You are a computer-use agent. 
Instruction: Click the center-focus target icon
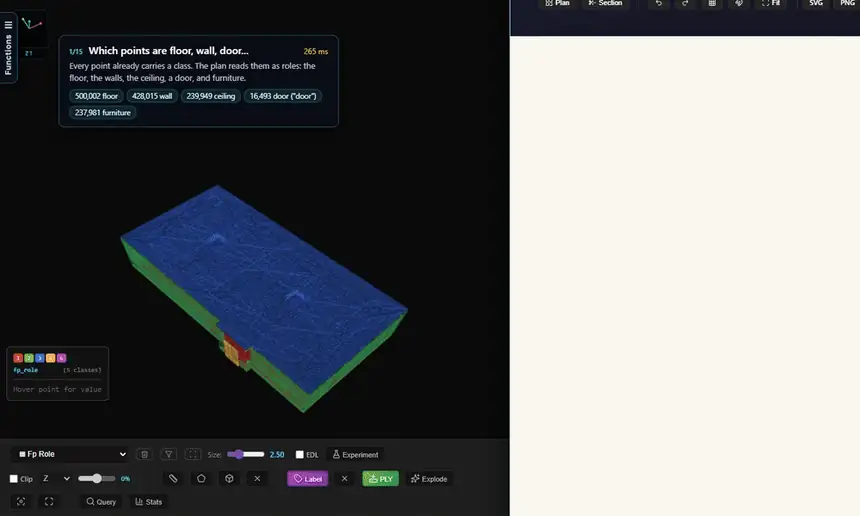point(21,502)
